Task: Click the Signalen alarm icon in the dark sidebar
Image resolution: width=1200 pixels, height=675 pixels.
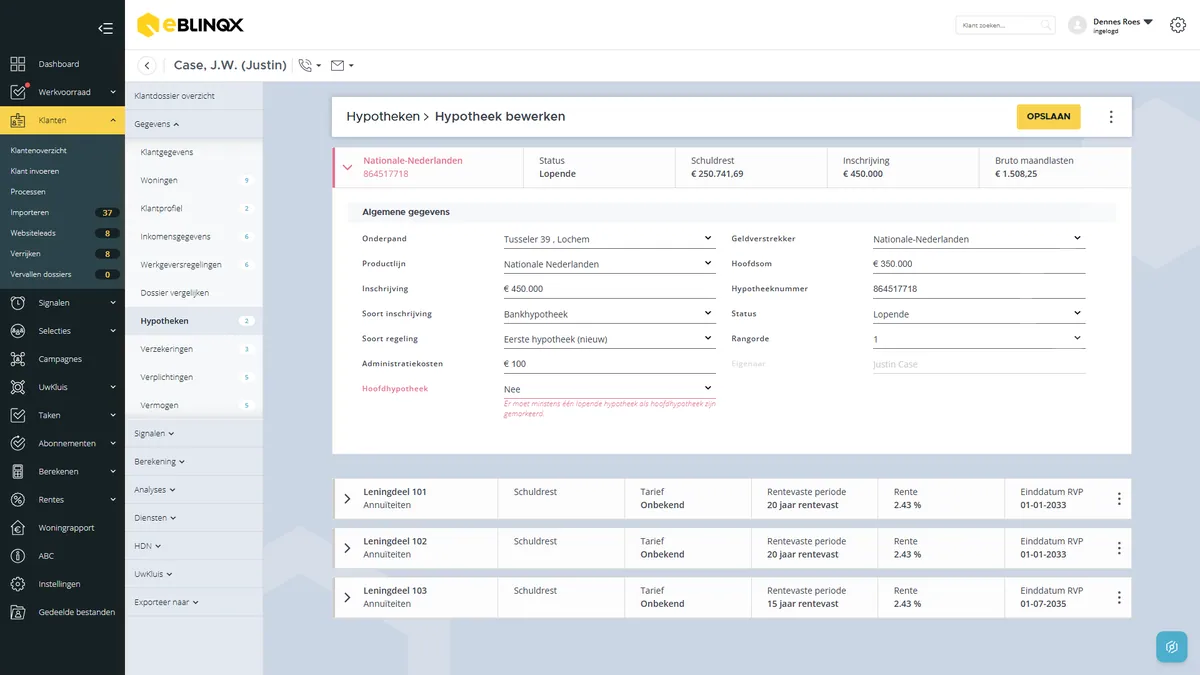Action: coord(18,302)
